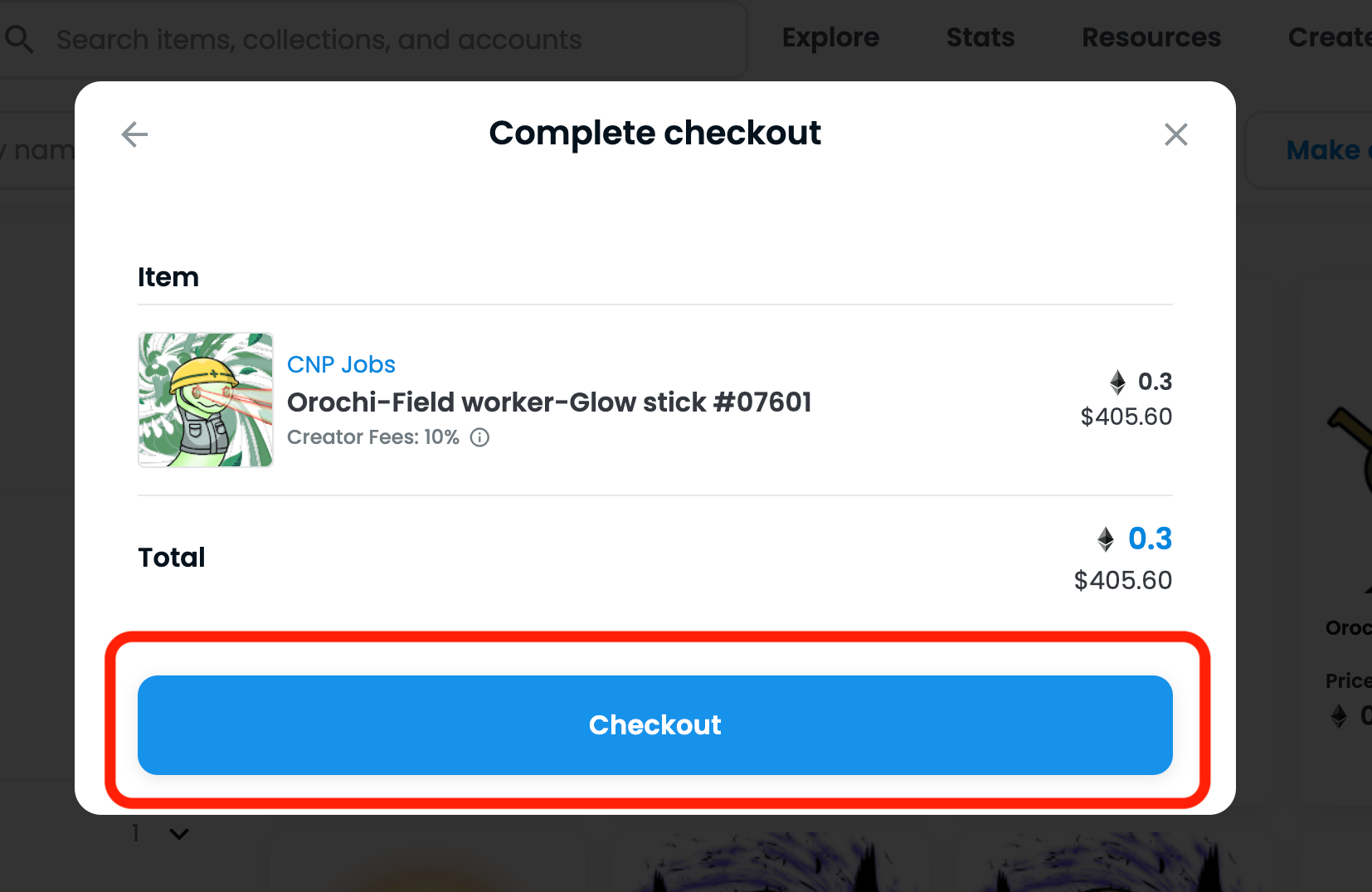This screenshot has width=1372, height=892.
Task: Click the blue 0.3 total amount
Action: coord(1150,539)
